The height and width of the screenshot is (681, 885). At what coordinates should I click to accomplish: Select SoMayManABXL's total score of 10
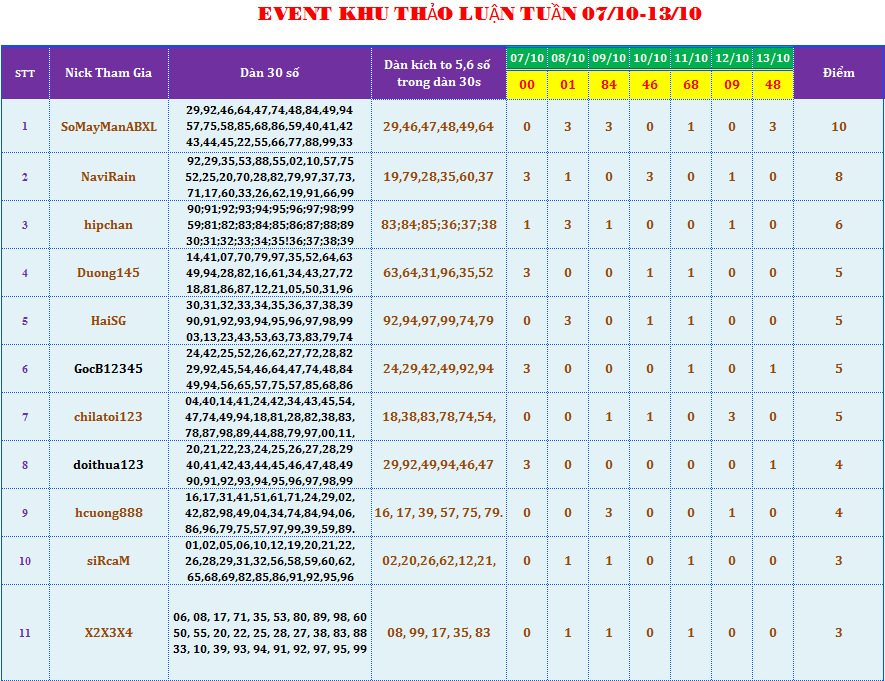coord(838,127)
